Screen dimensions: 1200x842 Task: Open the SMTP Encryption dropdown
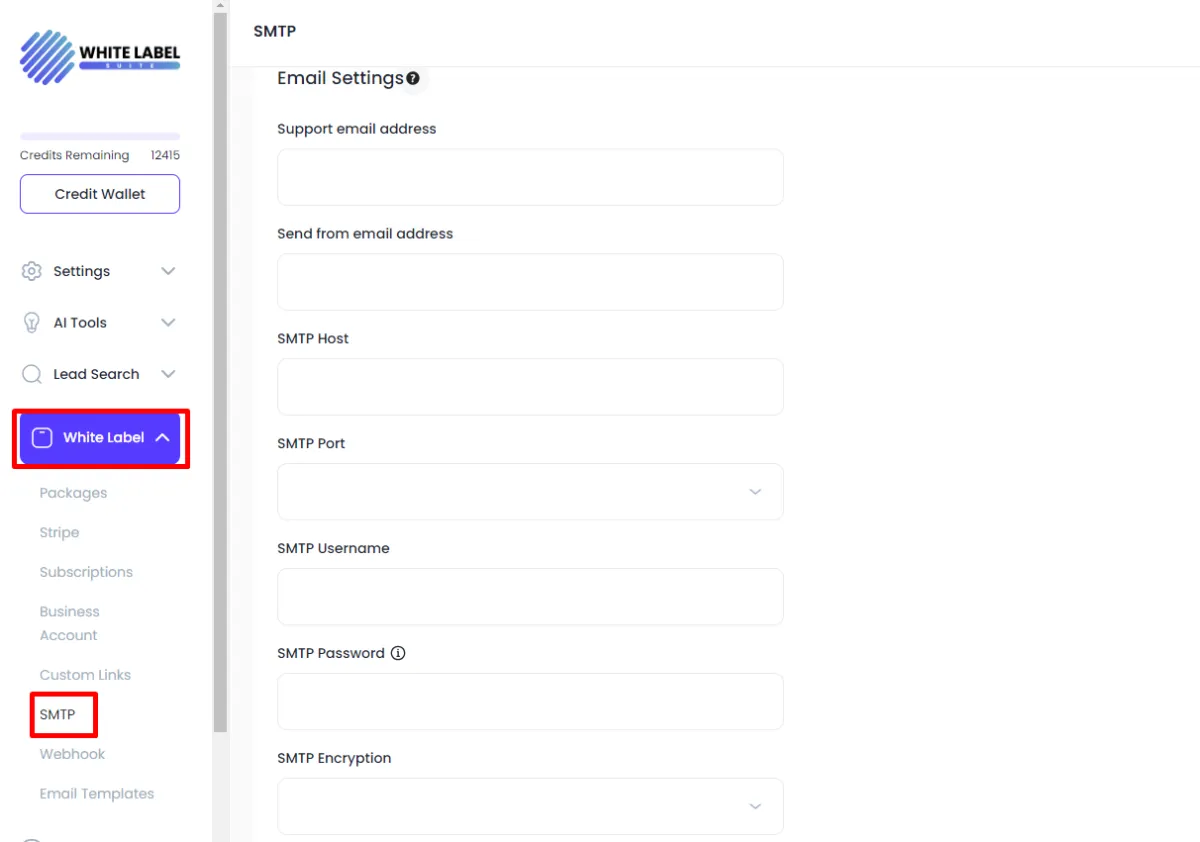(530, 806)
